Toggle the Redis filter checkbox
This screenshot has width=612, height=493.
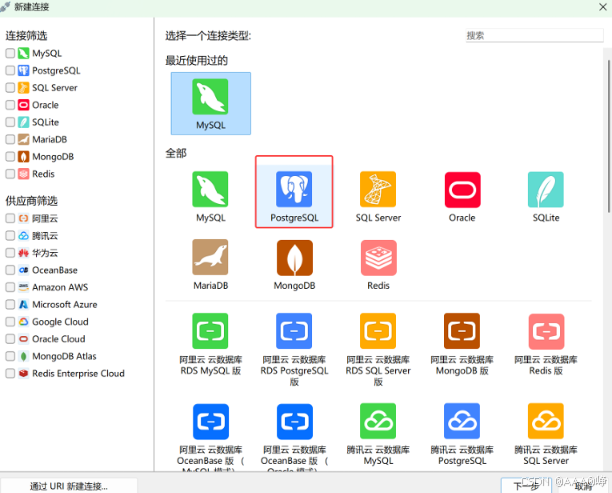[x=10, y=174]
